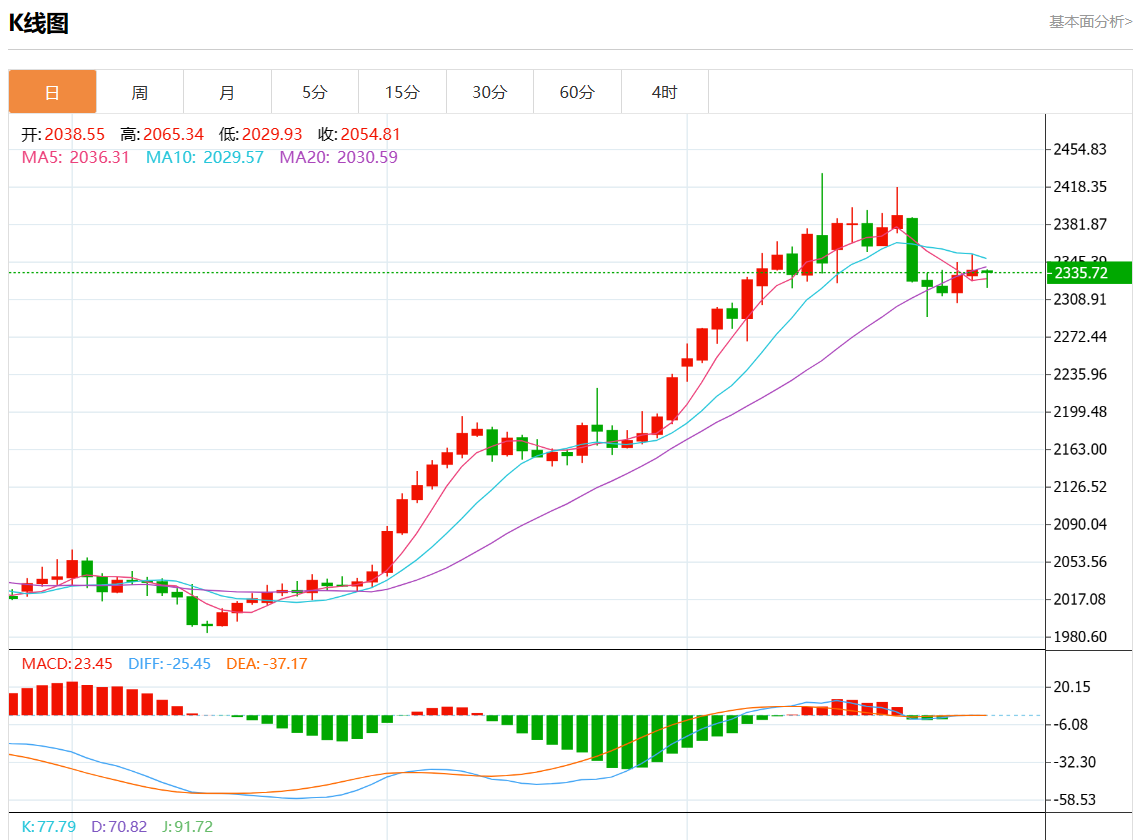Click the DEA:-37.17 label
The width and height of the screenshot is (1146, 840).
(x=267, y=664)
